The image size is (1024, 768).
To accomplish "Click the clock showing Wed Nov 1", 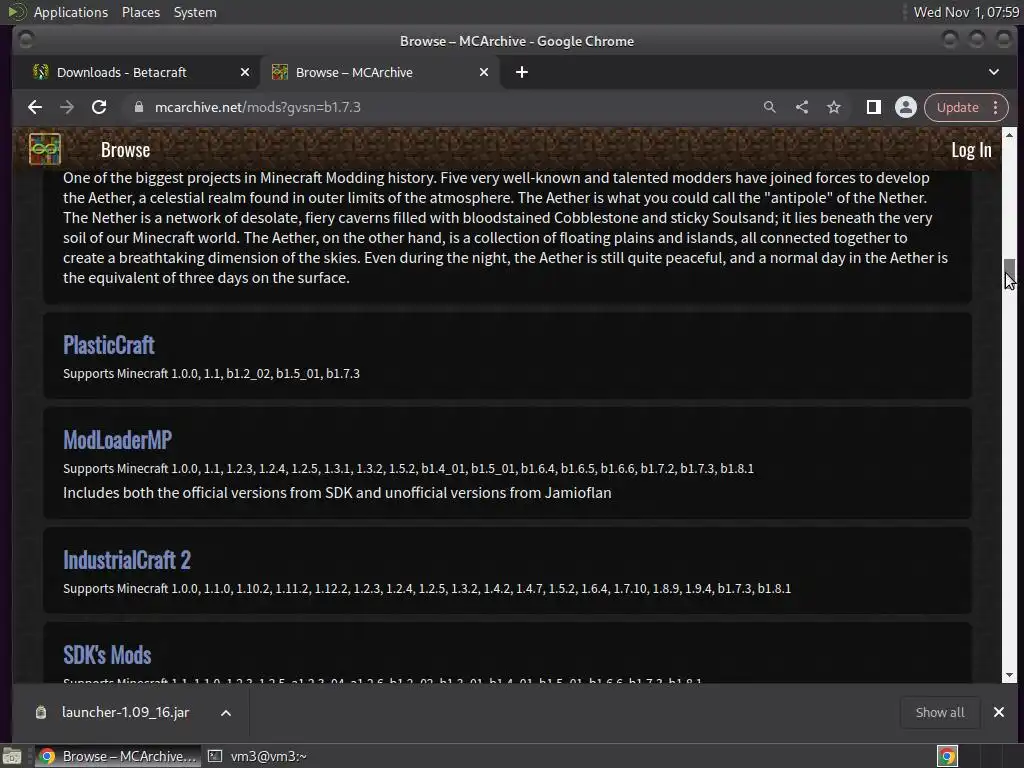I will [966, 12].
